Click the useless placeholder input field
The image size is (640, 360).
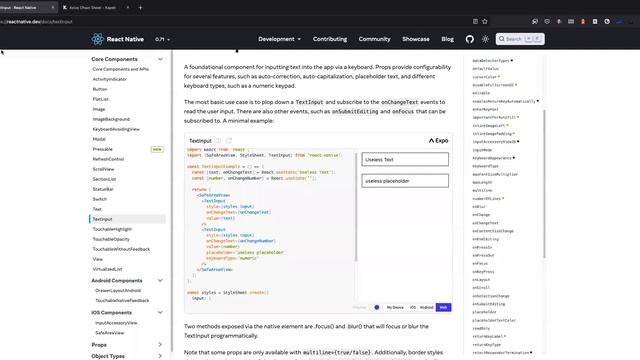click(x=405, y=181)
